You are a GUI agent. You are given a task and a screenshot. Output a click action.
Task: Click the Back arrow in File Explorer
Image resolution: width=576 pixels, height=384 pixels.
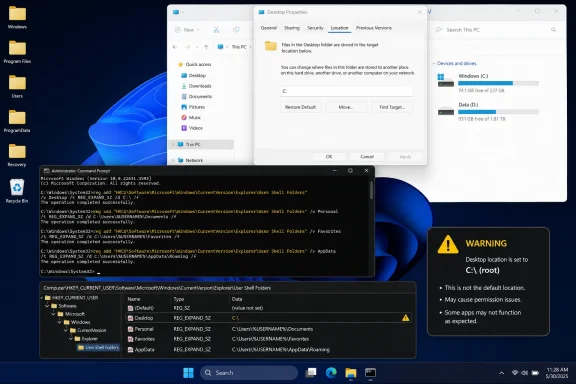(175, 47)
